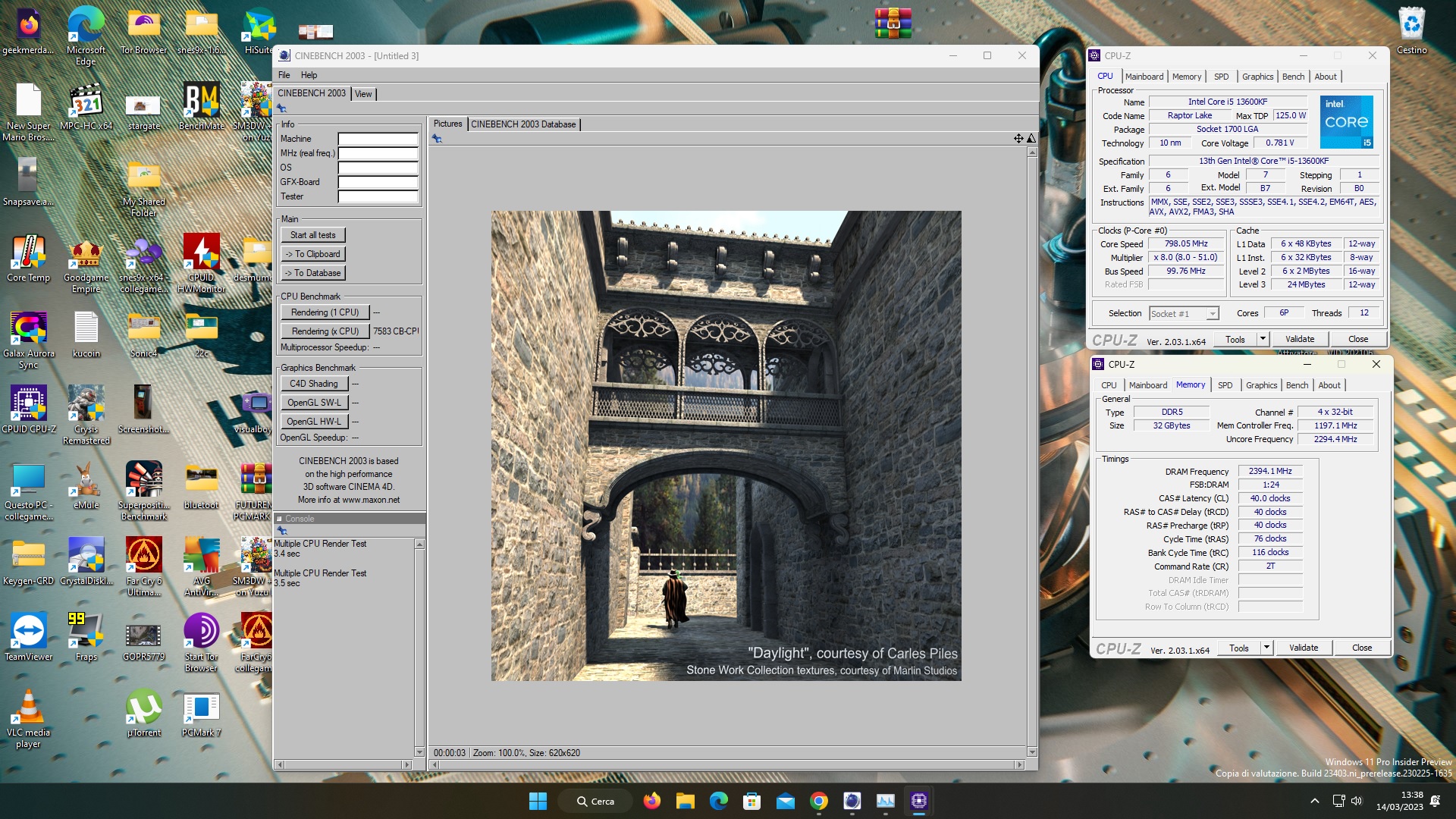Open Graphics tab in lower CPU-Z window
This screenshot has width=1456, height=819.
[x=1261, y=385]
